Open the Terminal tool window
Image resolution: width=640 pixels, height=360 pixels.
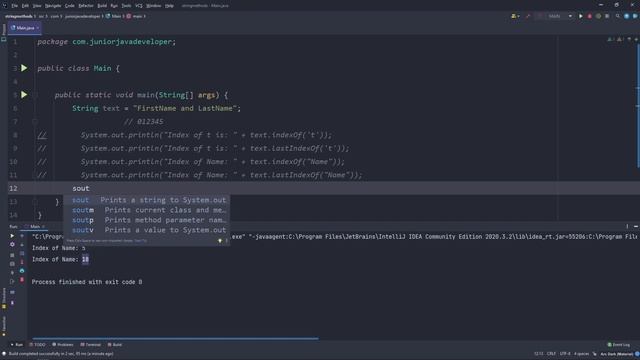[x=91, y=345]
